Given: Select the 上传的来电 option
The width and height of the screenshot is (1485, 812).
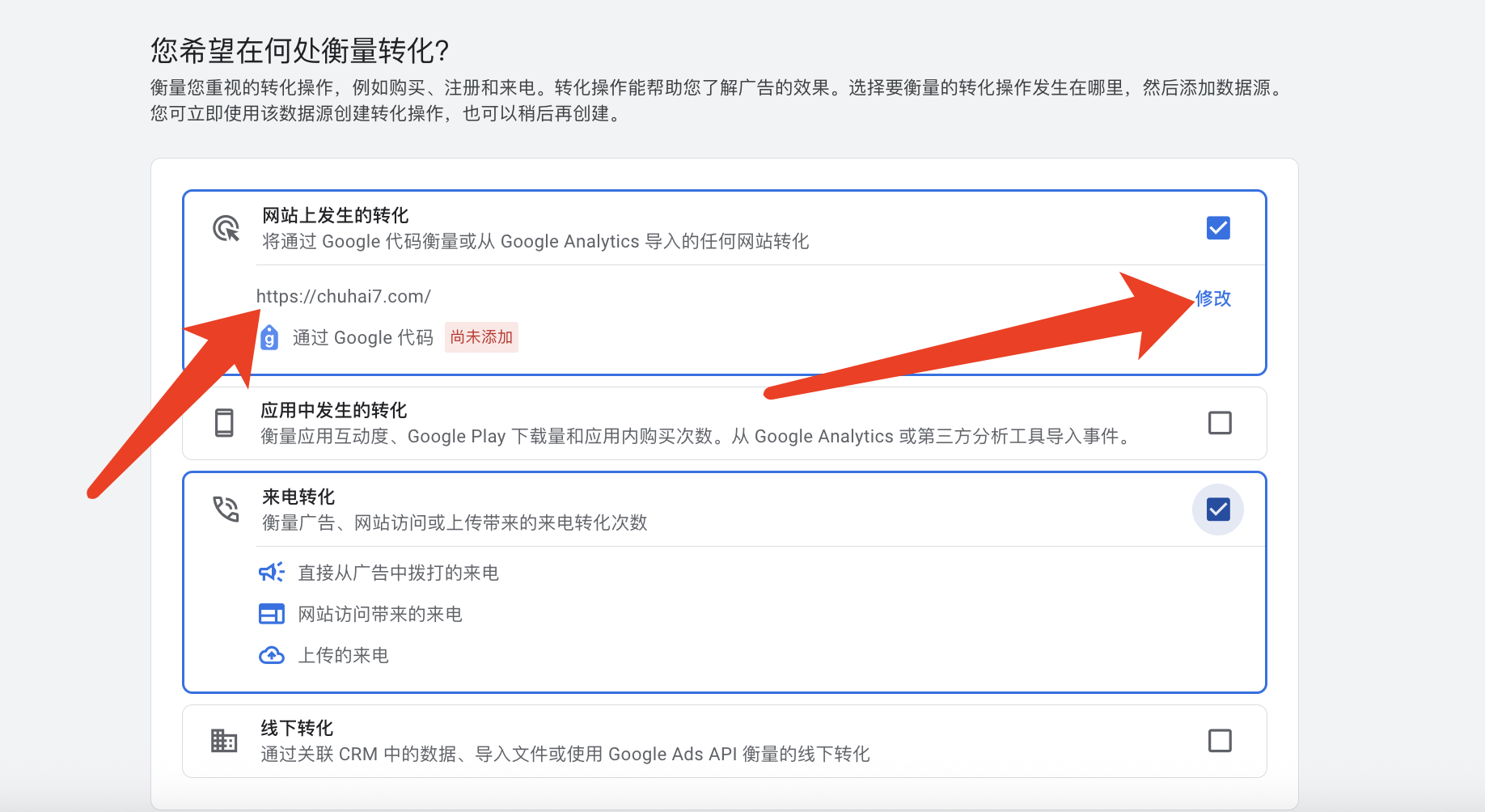Looking at the screenshot, I should tap(343, 656).
